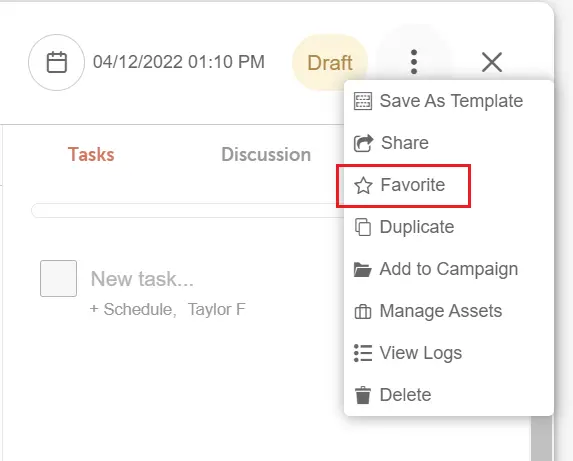Click the View Logs list icon
The width and height of the screenshot is (573, 461).
363,353
